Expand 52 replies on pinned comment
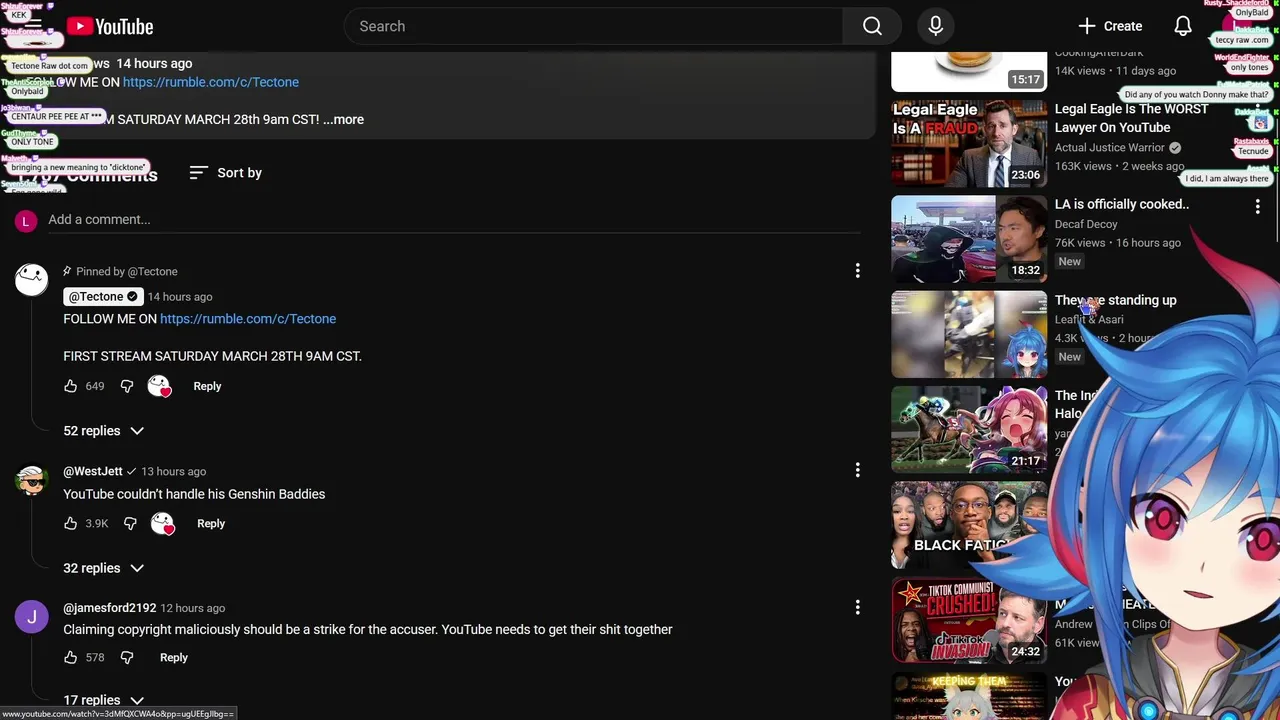Screen dimensions: 1280x720 [x=104, y=431]
